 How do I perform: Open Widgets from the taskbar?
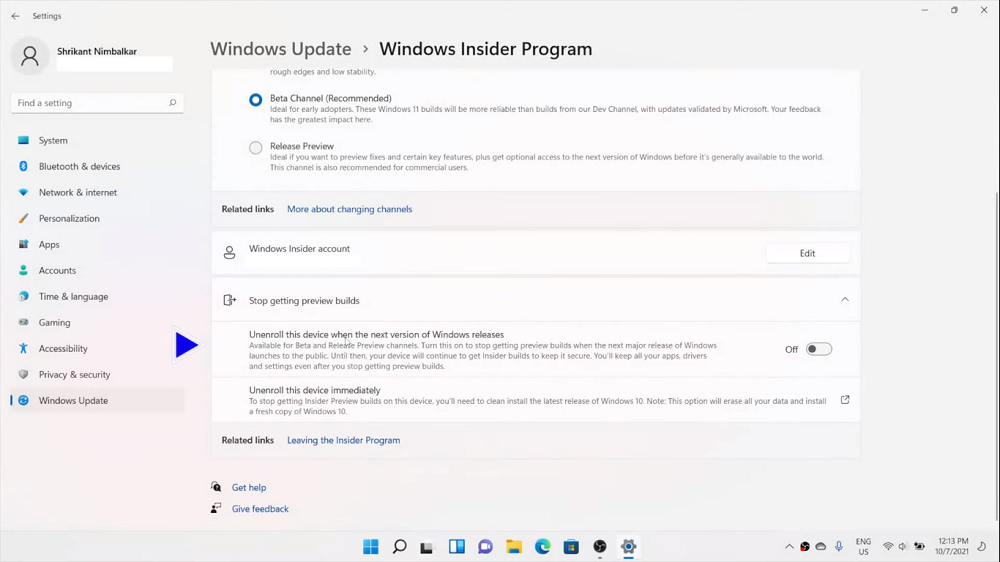(x=457, y=547)
